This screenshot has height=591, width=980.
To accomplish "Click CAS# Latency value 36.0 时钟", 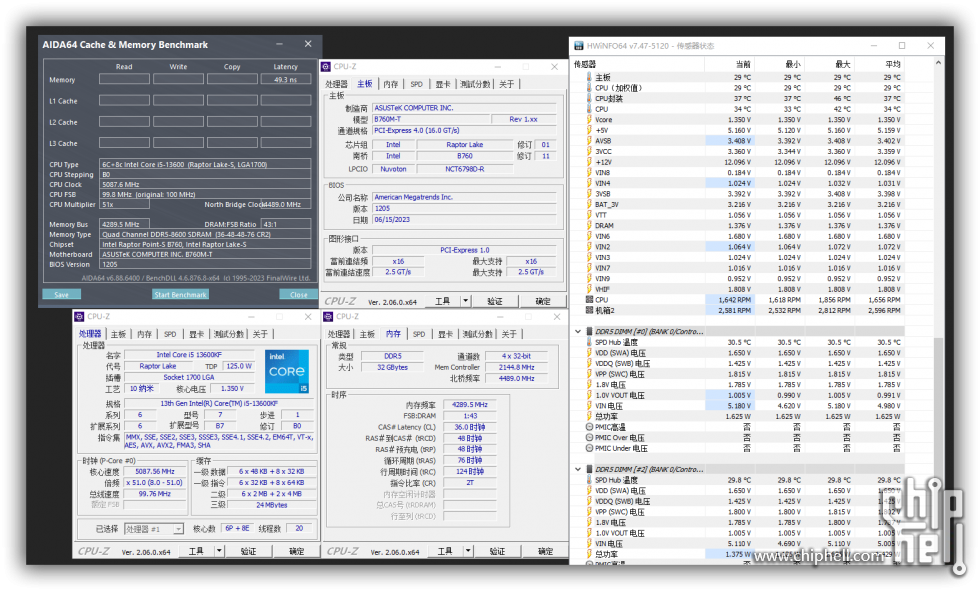I will [x=470, y=427].
